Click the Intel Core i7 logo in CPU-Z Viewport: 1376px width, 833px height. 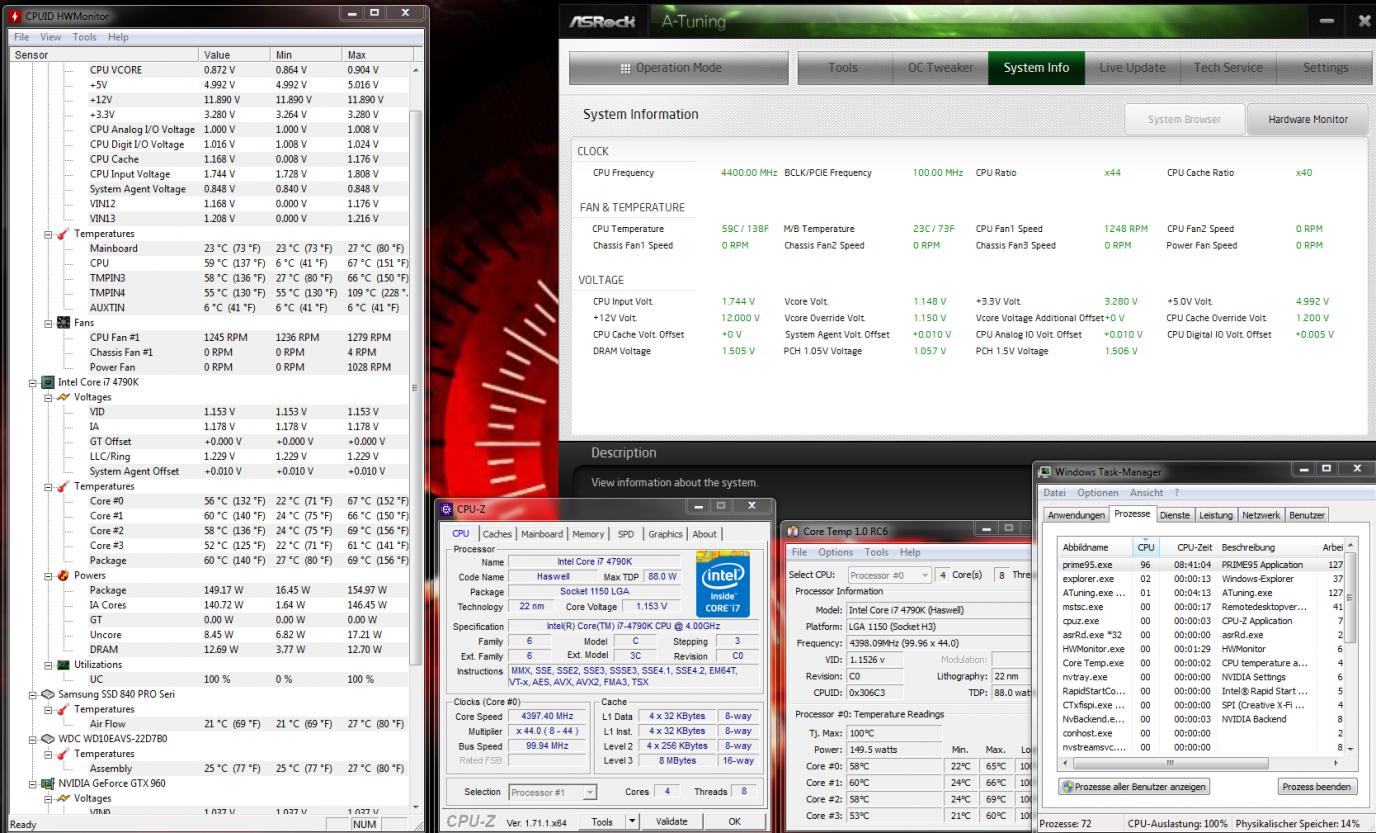point(722,582)
